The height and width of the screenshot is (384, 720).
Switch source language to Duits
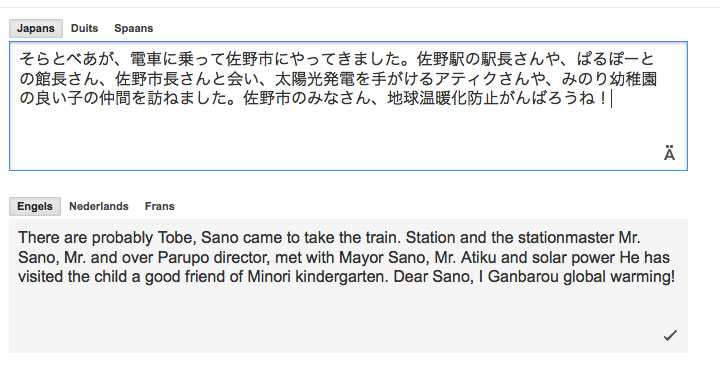(84, 28)
